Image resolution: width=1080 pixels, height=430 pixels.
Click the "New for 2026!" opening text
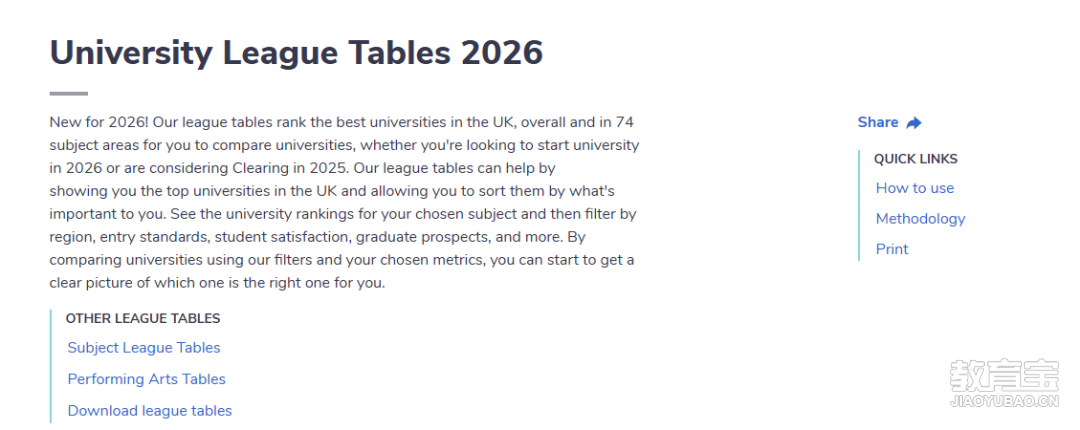tap(99, 123)
